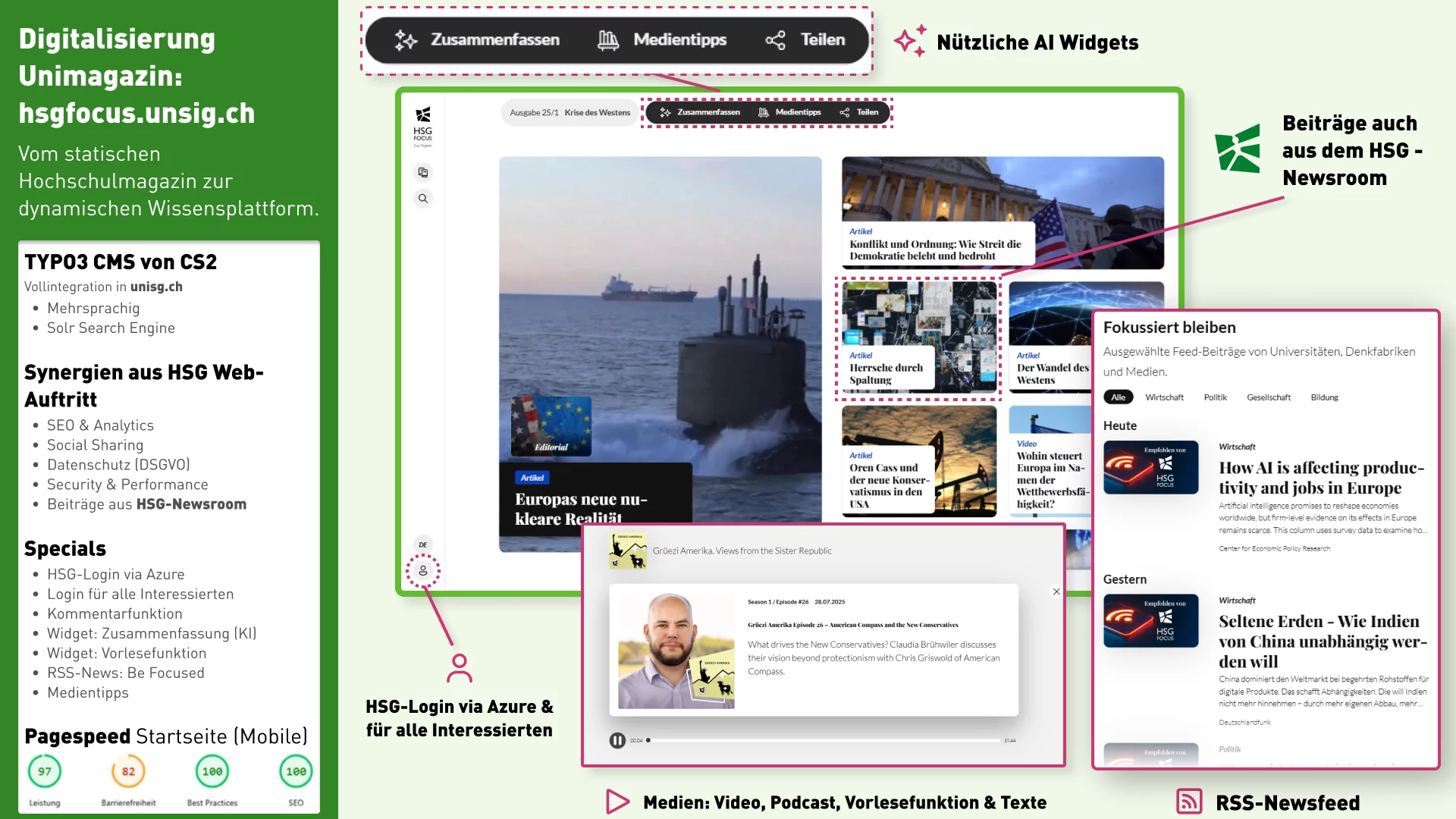Switch language with the DE button
This screenshot has height=819, width=1456.
(423, 544)
